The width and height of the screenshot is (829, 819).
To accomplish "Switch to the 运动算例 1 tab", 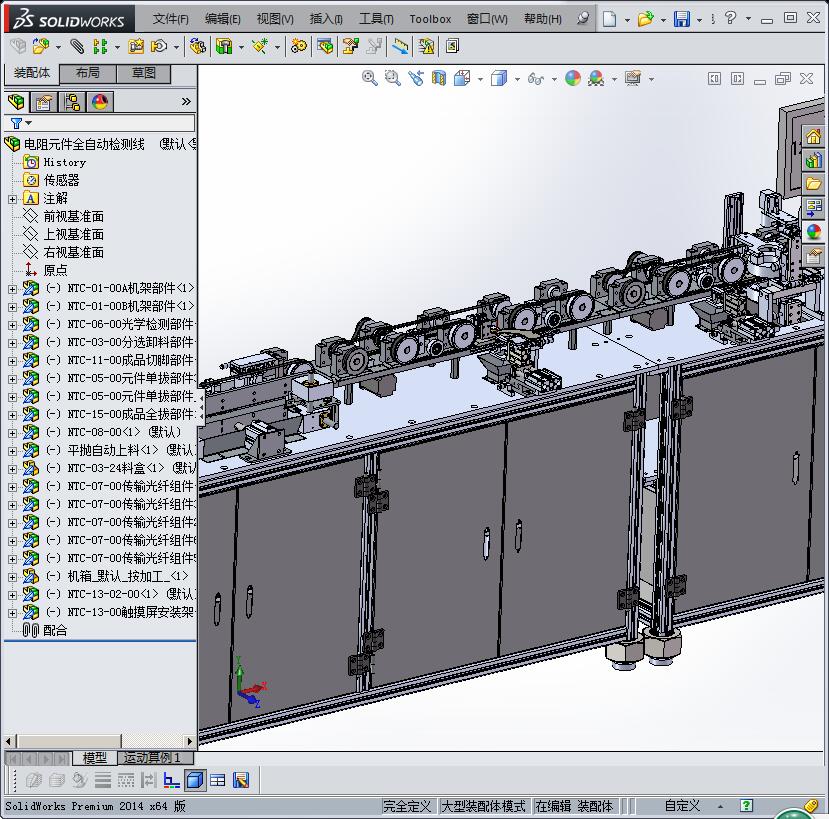I will [x=152, y=758].
